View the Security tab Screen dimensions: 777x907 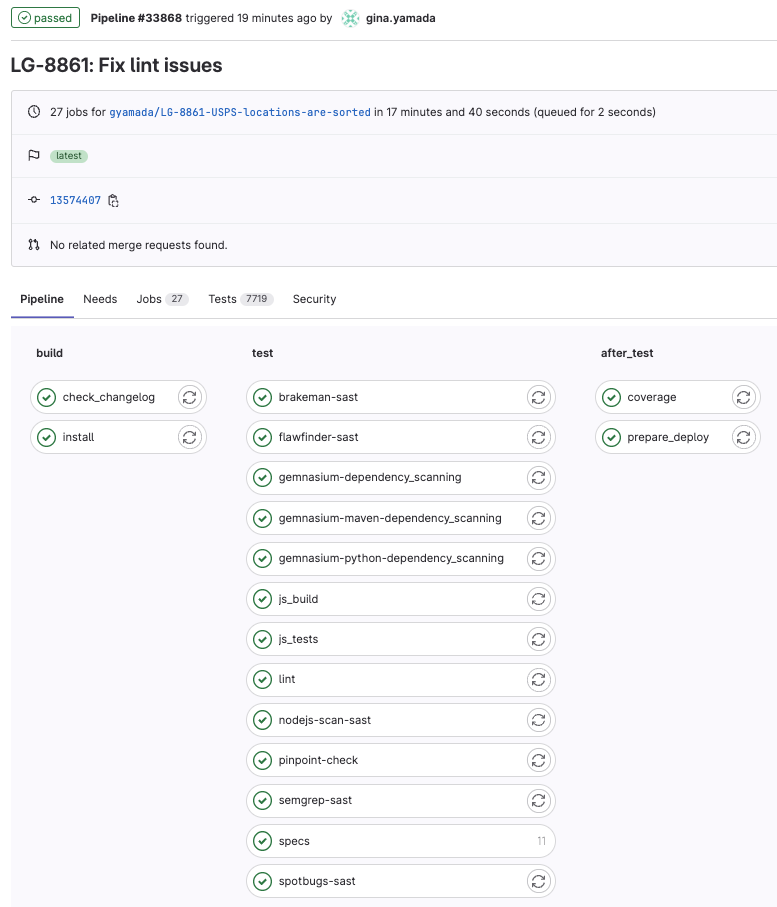click(314, 299)
